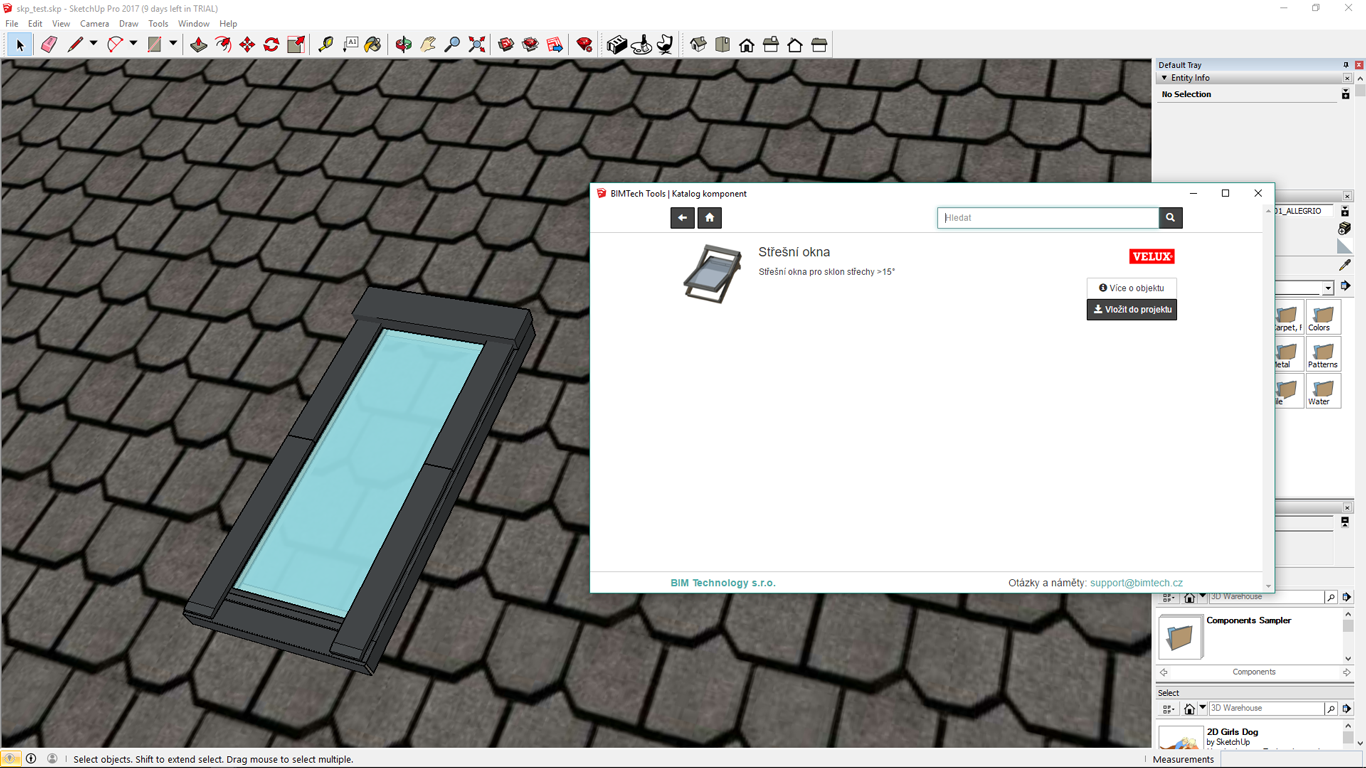Open the Camera menu
Viewport: 1366px width, 768px height.
coord(94,24)
